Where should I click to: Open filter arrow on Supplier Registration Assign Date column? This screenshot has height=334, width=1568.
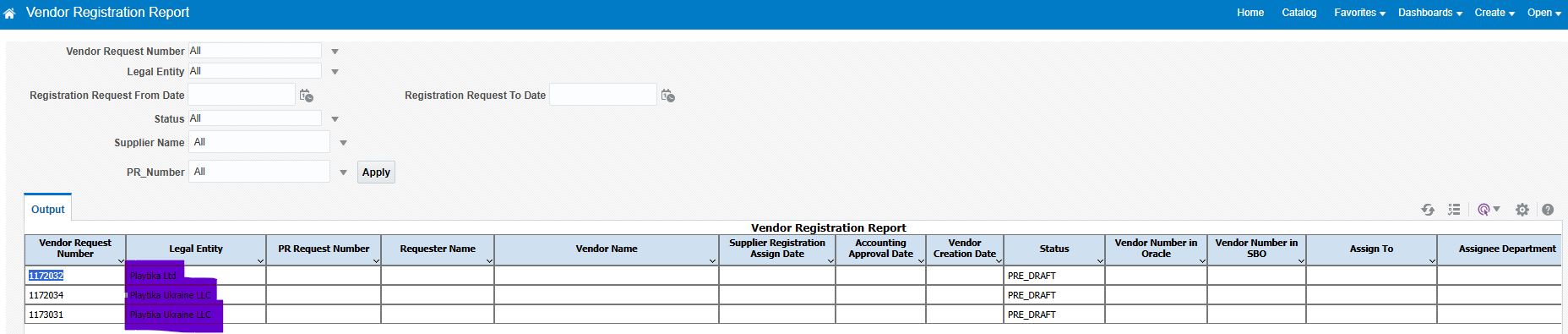pos(830,261)
